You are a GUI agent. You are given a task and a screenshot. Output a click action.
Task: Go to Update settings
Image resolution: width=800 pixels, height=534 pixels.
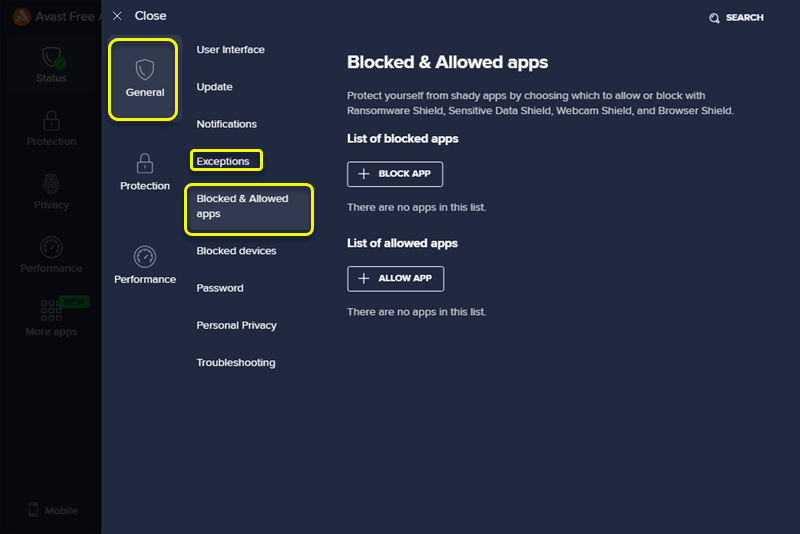point(214,87)
